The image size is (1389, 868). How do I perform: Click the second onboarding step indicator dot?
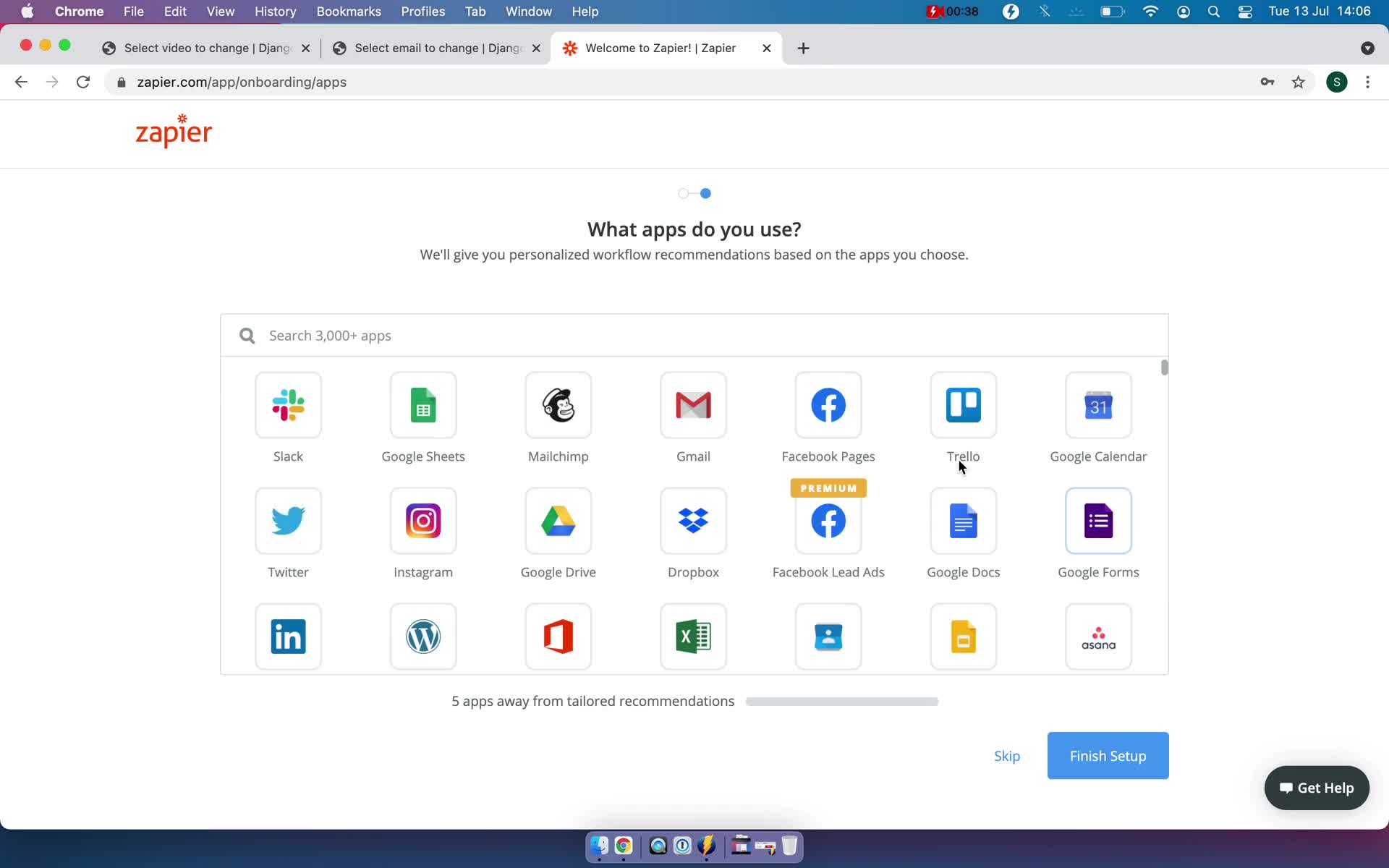click(x=705, y=193)
